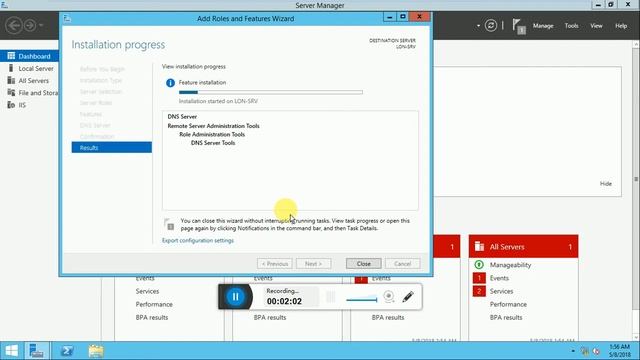
Task: Show hidden system tray icons
Action: (x=573, y=351)
